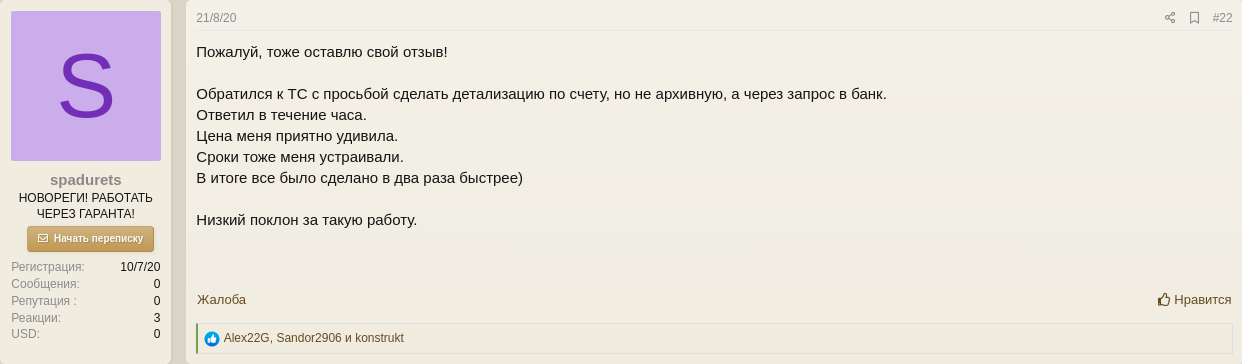This screenshot has width=1242, height=364.
Task: Open the Sandor2906 profile from the reactions list
Action: click(309, 338)
